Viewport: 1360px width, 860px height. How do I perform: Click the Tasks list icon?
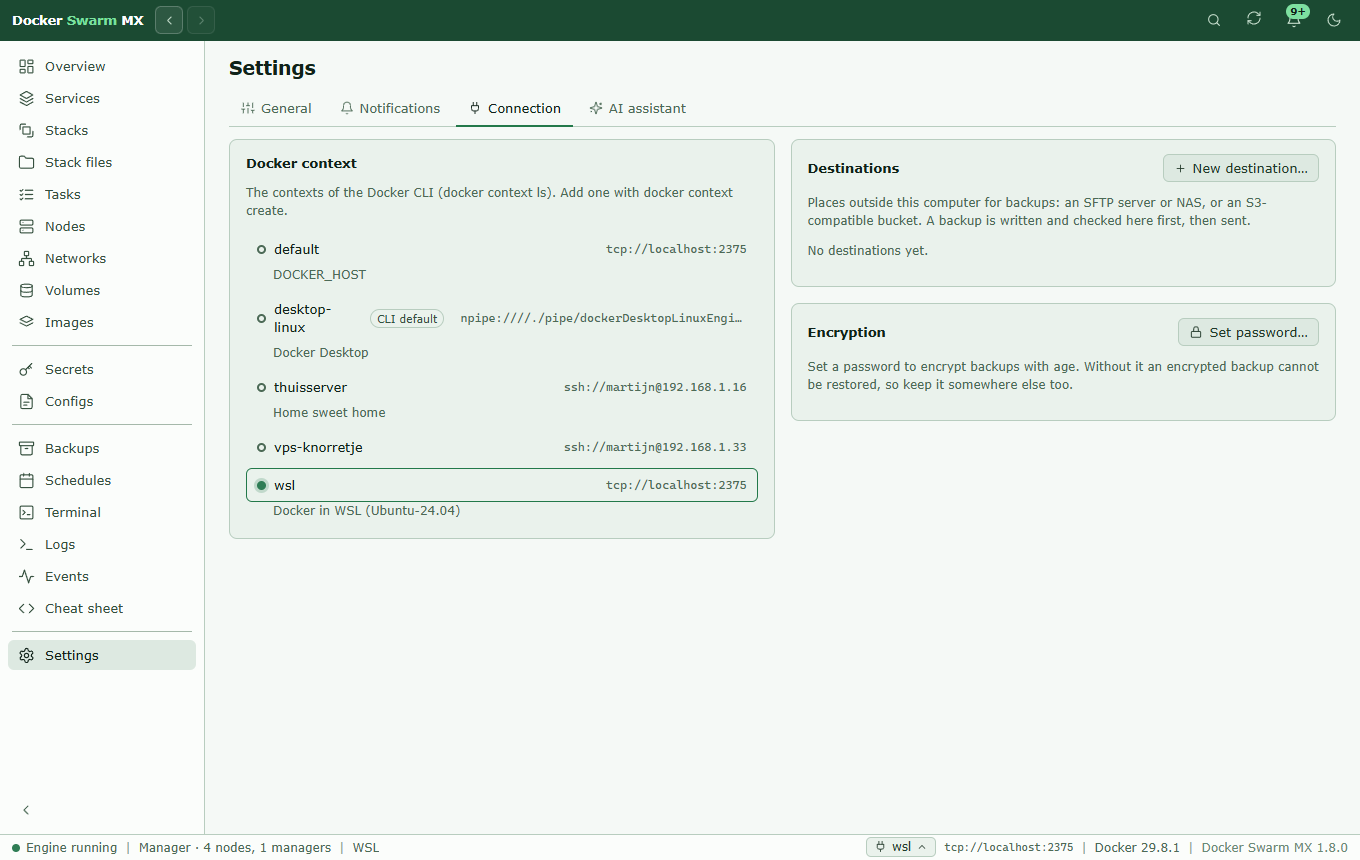(x=27, y=194)
